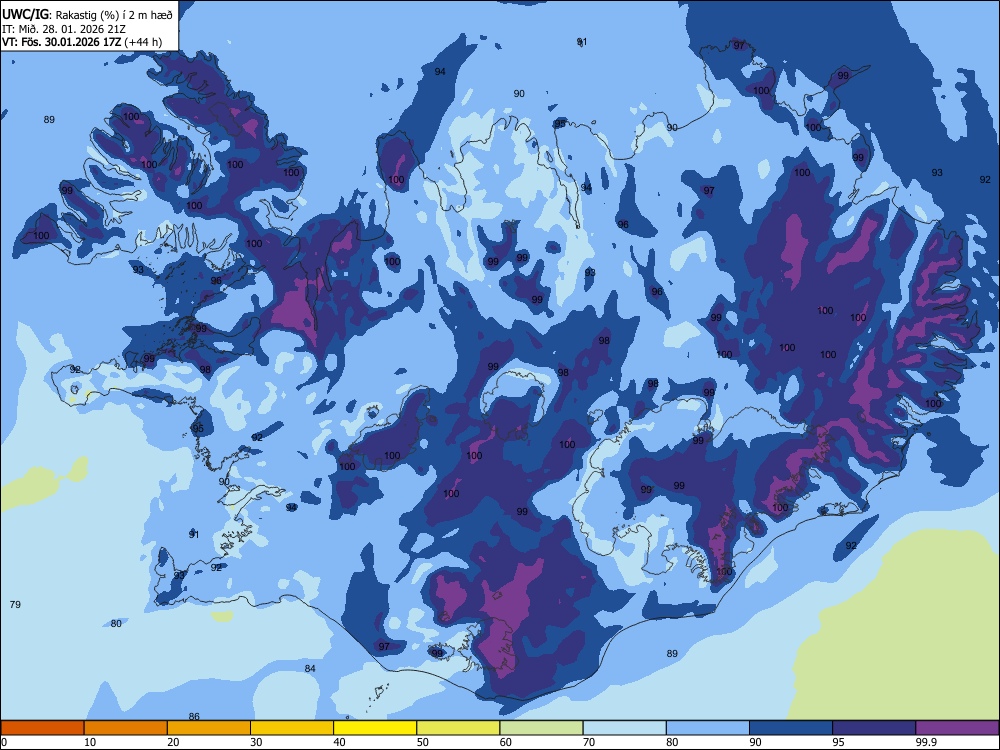The image size is (1000, 750).
Task: Click the header title 'Rakastig (%) í 2 m hæð'
Action: [114, 15]
